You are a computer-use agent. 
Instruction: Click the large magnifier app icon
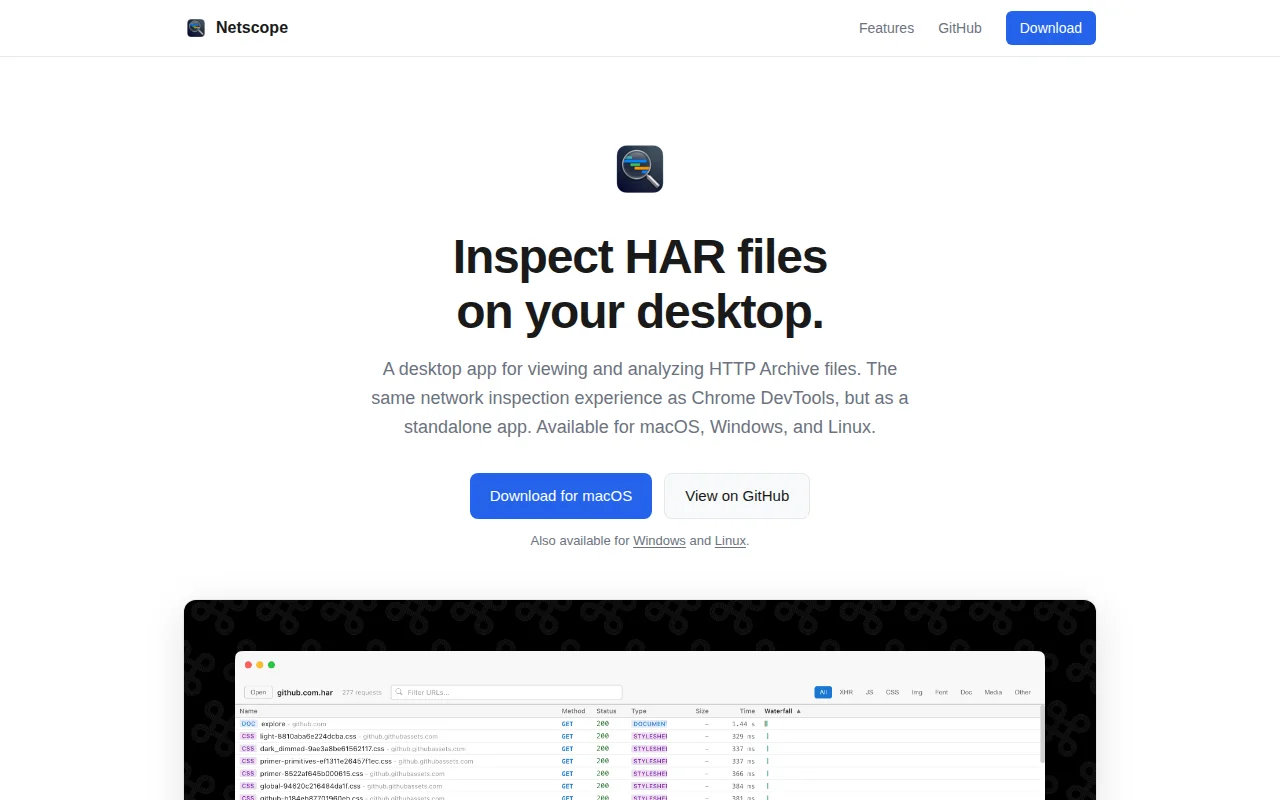click(x=640, y=169)
